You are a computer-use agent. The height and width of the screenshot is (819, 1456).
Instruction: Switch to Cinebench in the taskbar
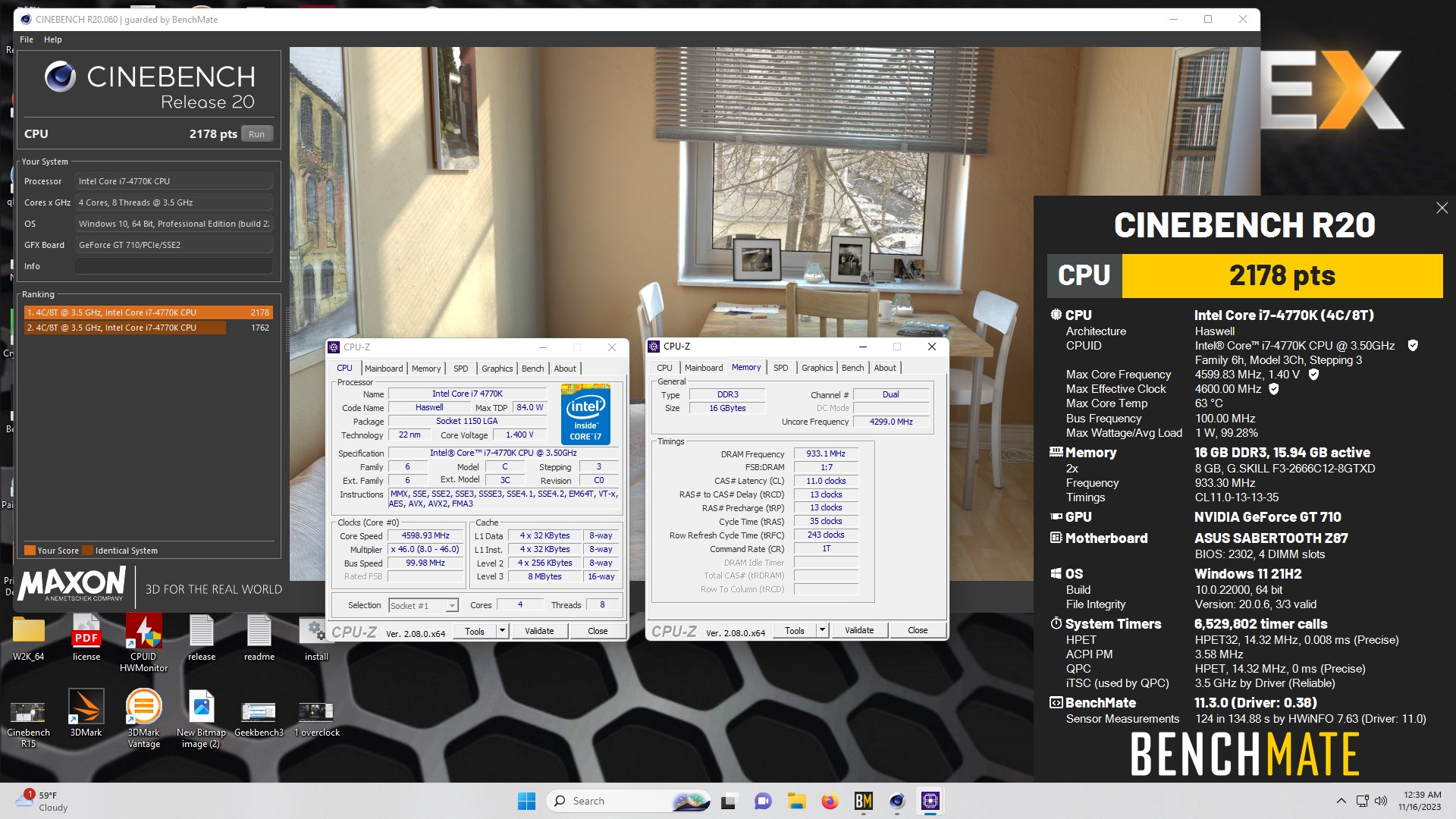pyautogui.click(x=897, y=801)
